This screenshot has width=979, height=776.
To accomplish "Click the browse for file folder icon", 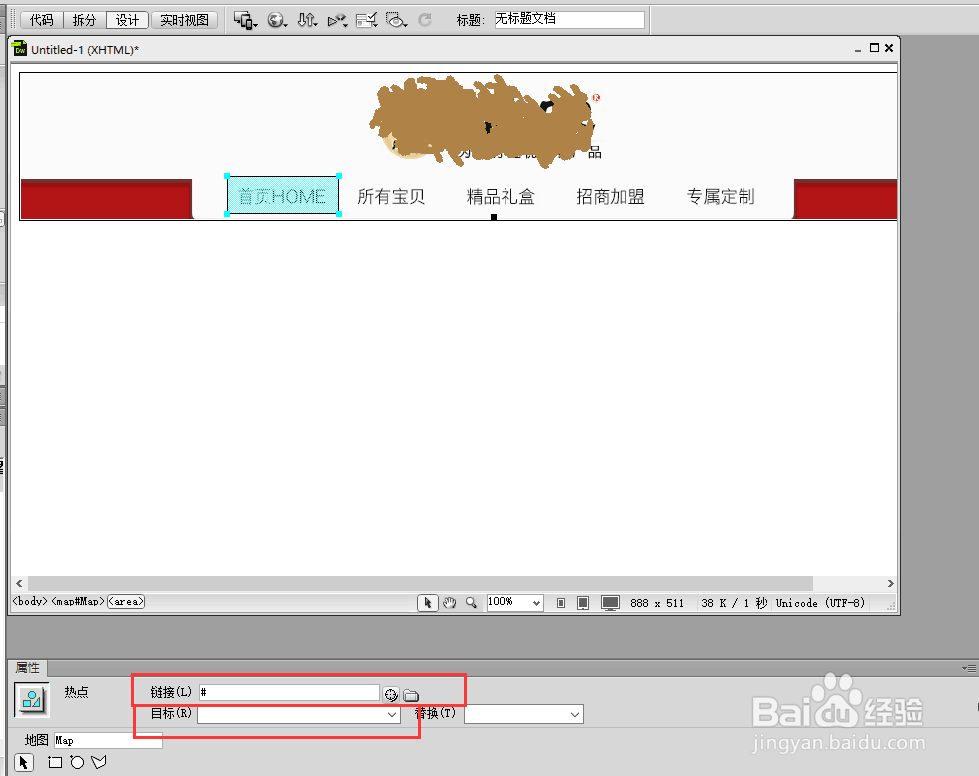I will [x=411, y=695].
